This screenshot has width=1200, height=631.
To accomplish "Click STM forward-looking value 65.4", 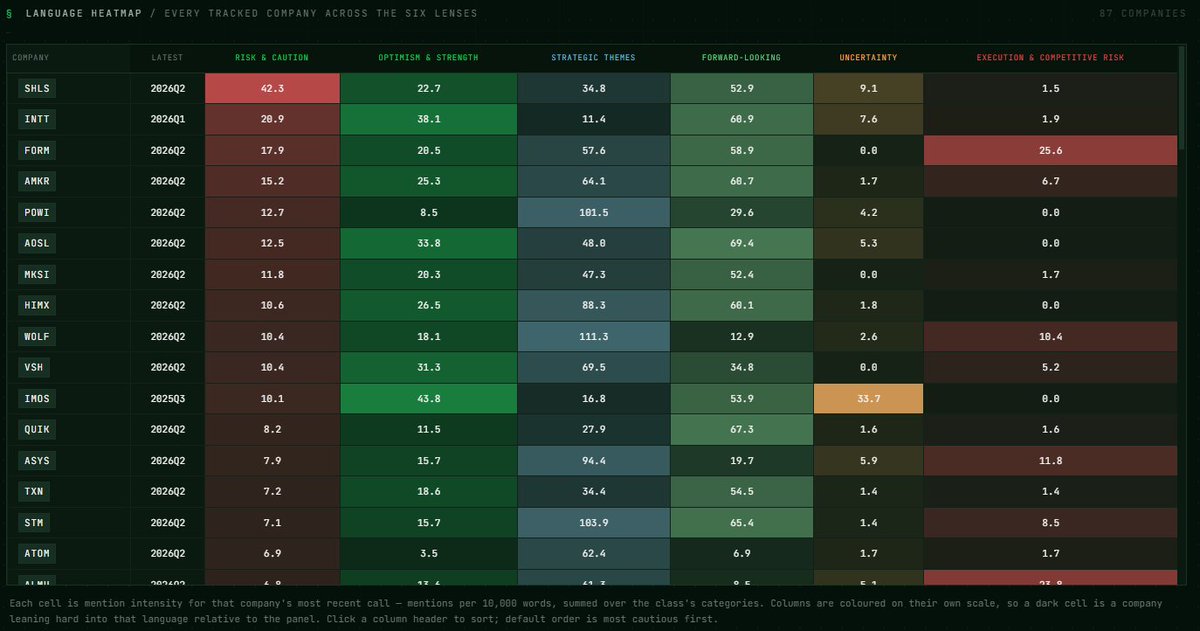I will pyautogui.click(x=741, y=523).
